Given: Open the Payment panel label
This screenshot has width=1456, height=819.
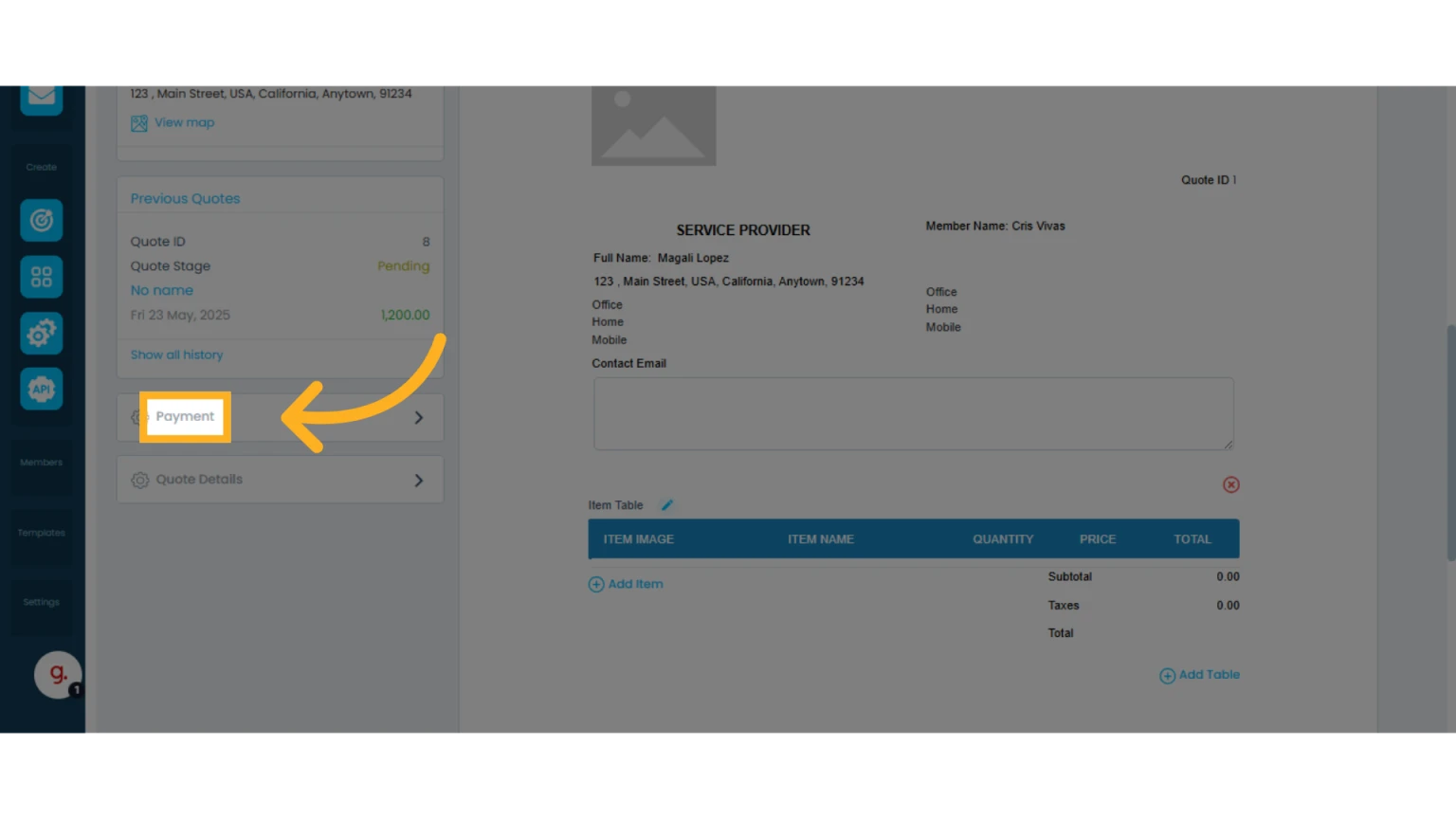Looking at the screenshot, I should tap(185, 417).
